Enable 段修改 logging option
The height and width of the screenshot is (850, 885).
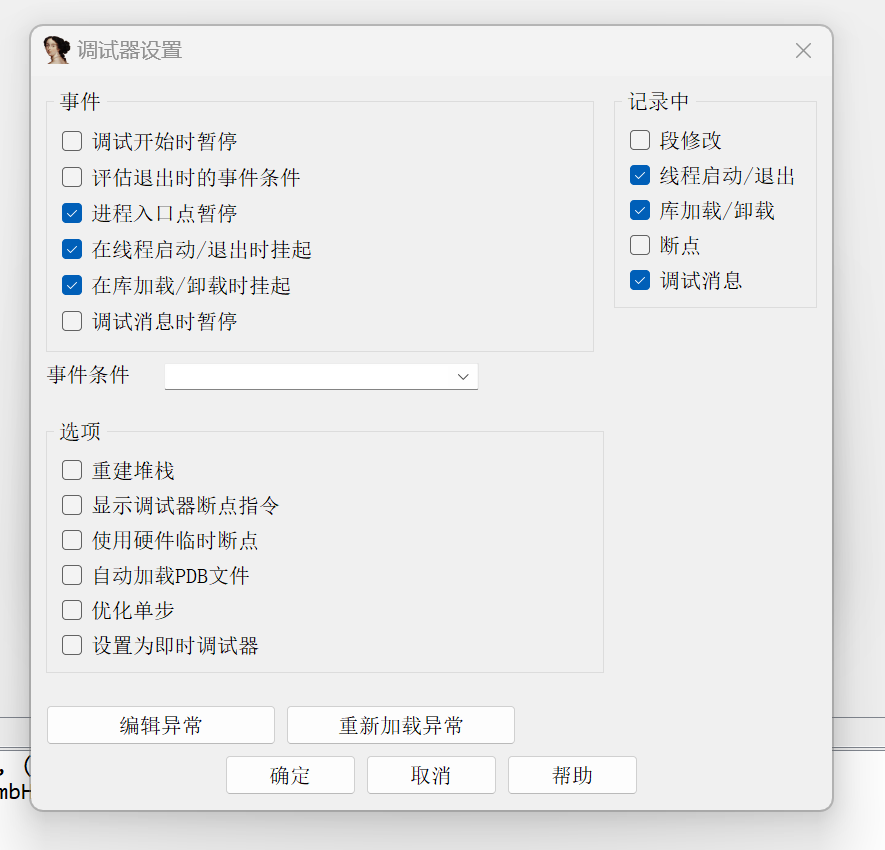tap(639, 141)
